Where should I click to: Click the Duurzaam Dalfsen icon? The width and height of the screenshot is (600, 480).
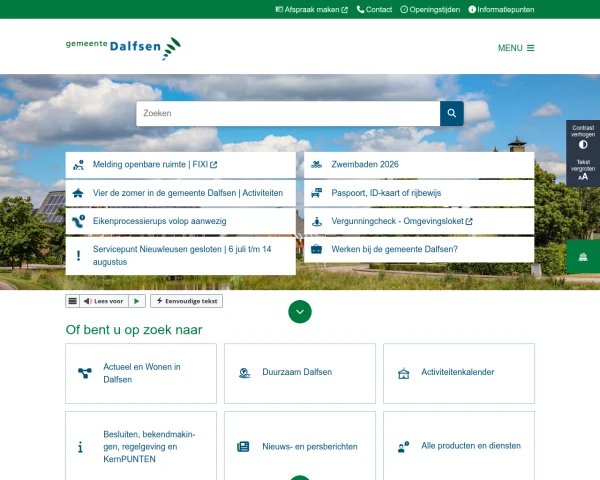244,373
